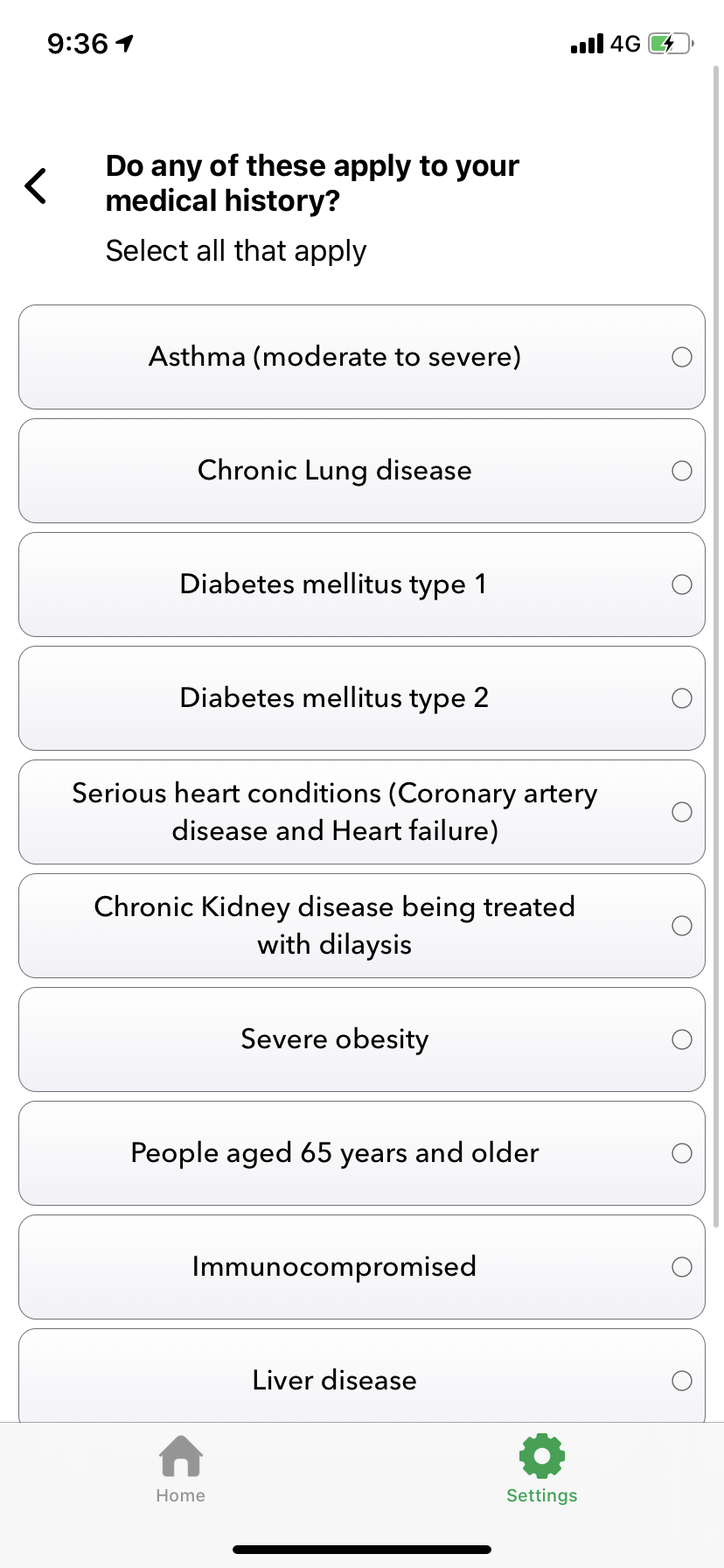
Task: Tap the Asthma (moderate to severe) label
Action: [335, 357]
